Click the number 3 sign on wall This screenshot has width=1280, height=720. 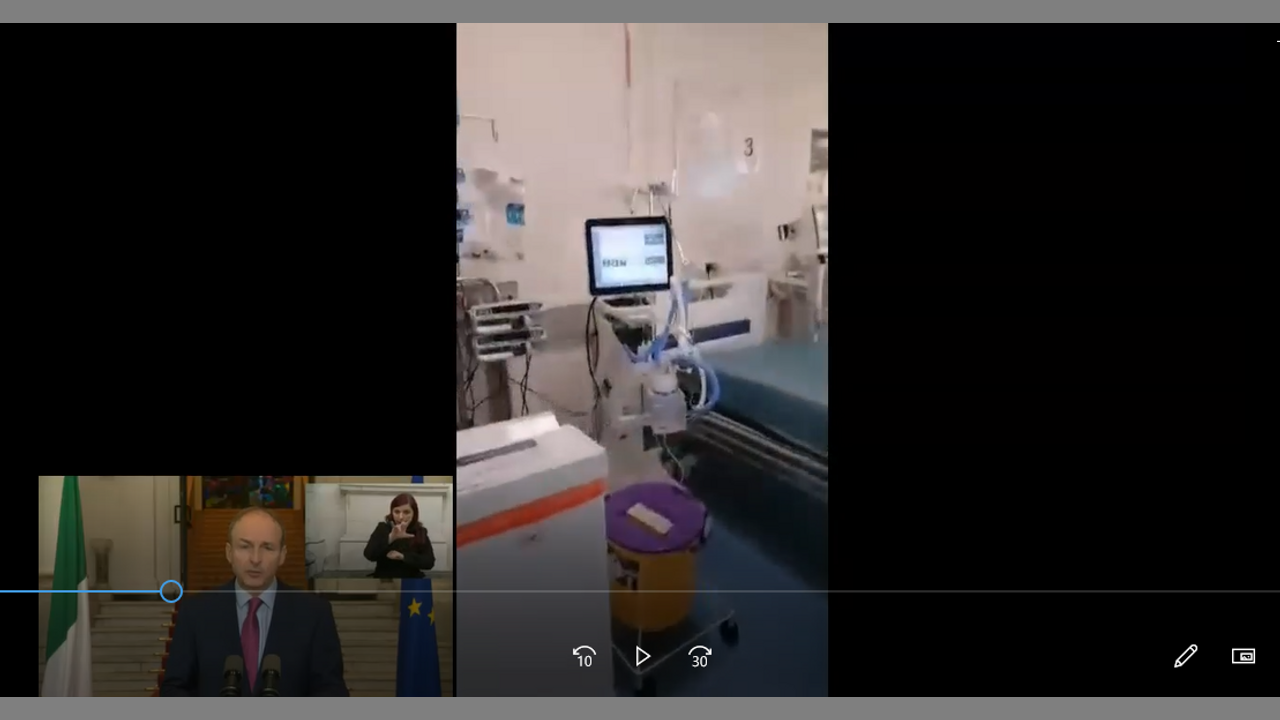tap(748, 148)
